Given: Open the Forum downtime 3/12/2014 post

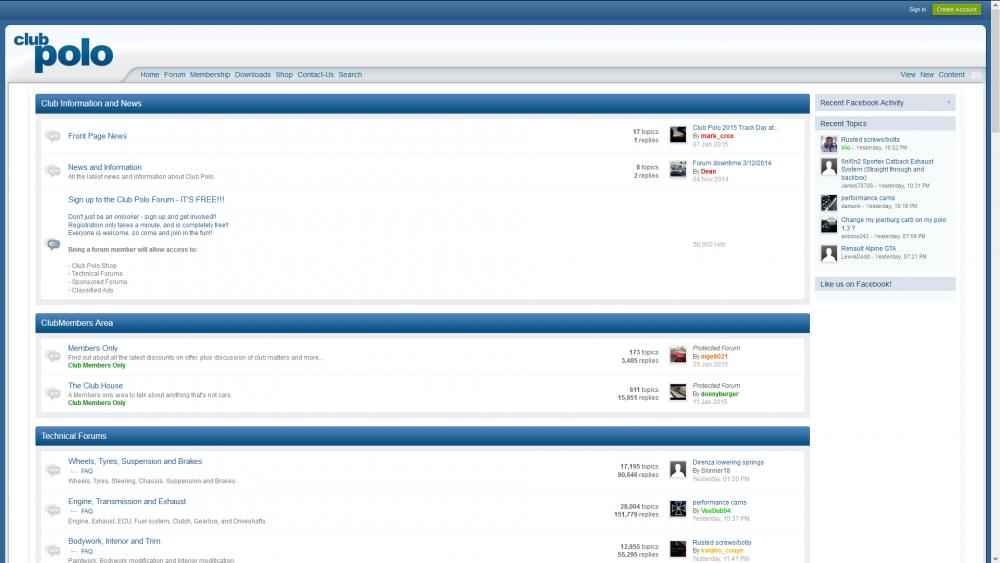Looking at the screenshot, I should 732,163.
